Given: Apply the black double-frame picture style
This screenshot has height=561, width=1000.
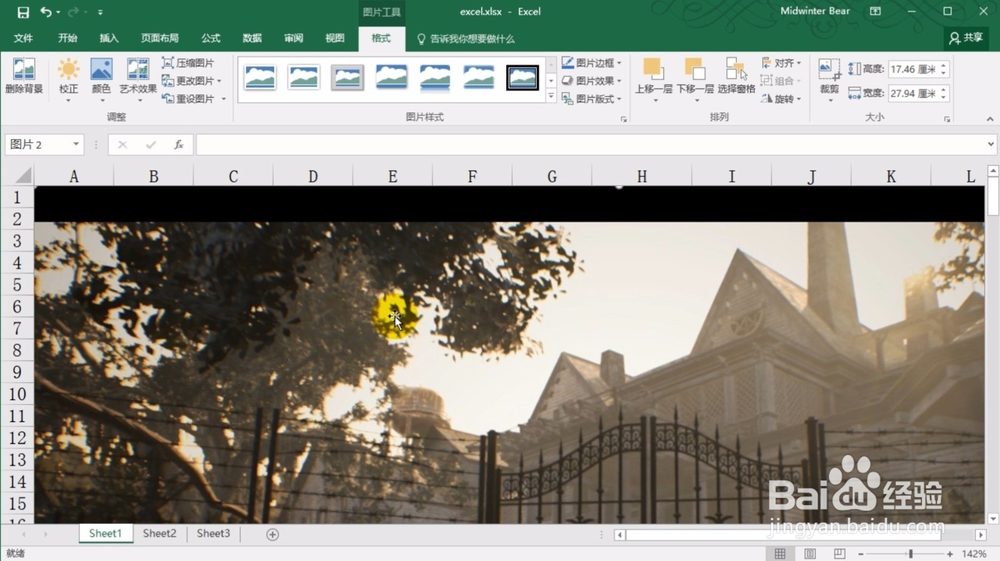Looking at the screenshot, I should [522, 78].
